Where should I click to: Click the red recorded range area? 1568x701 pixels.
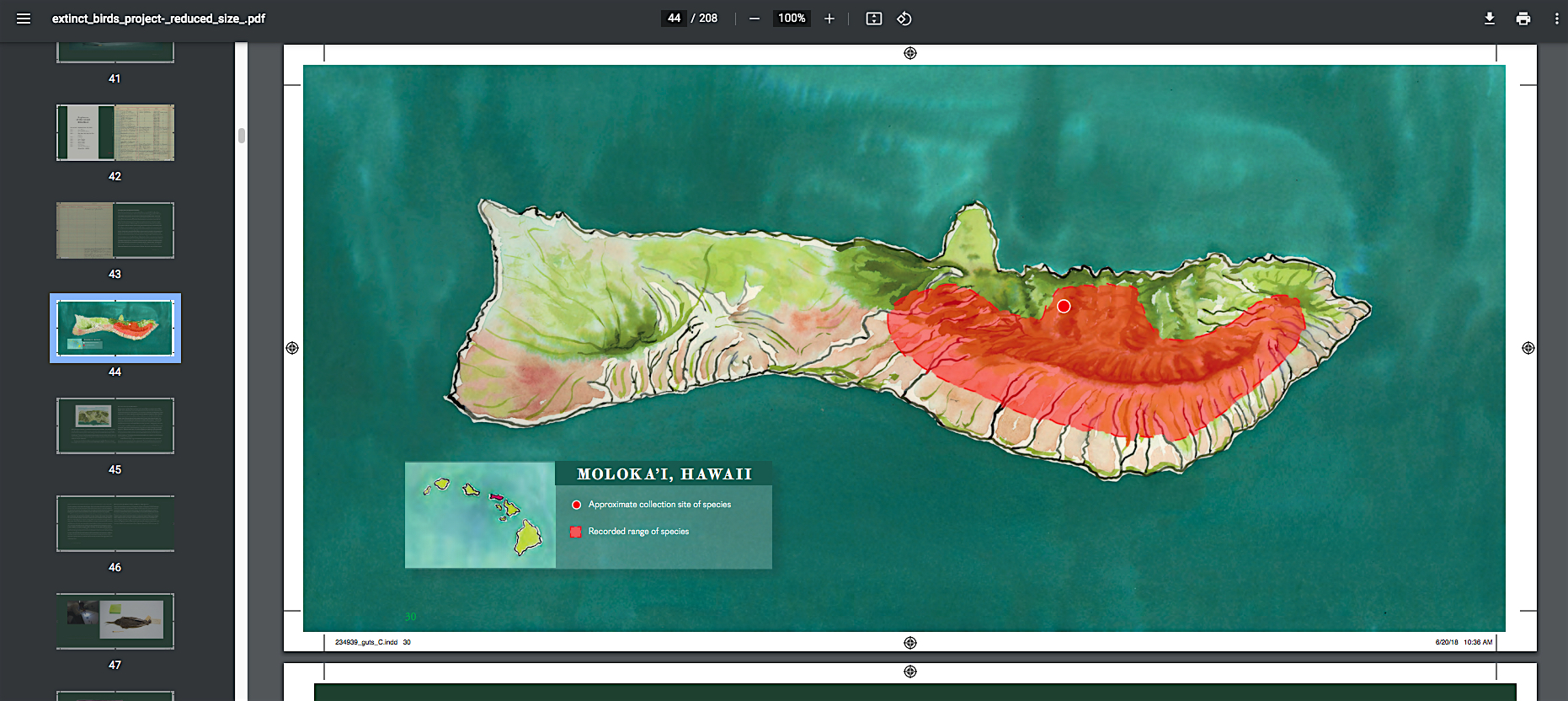click(x=1095, y=362)
